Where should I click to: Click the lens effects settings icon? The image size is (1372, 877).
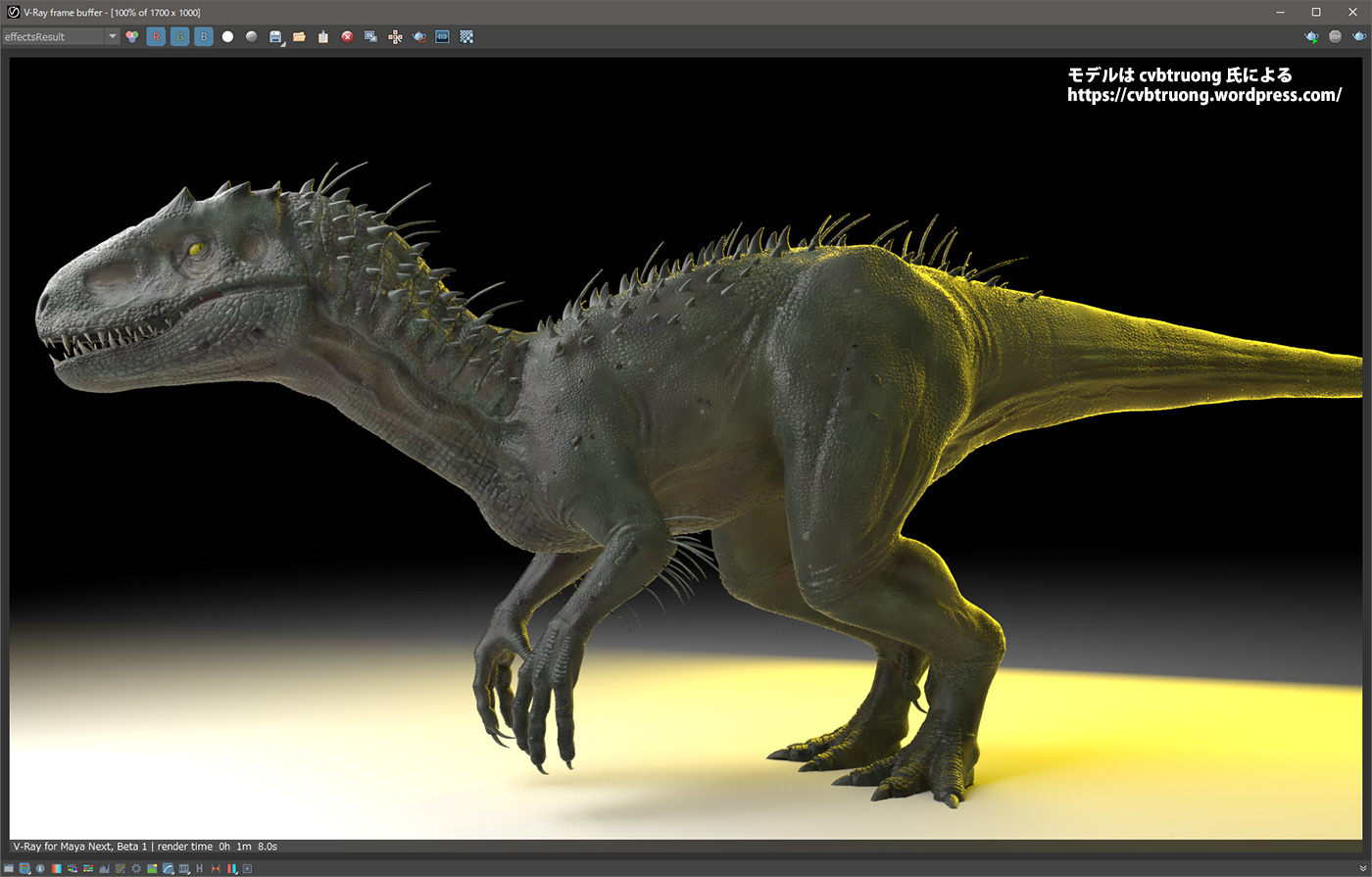pos(247,868)
